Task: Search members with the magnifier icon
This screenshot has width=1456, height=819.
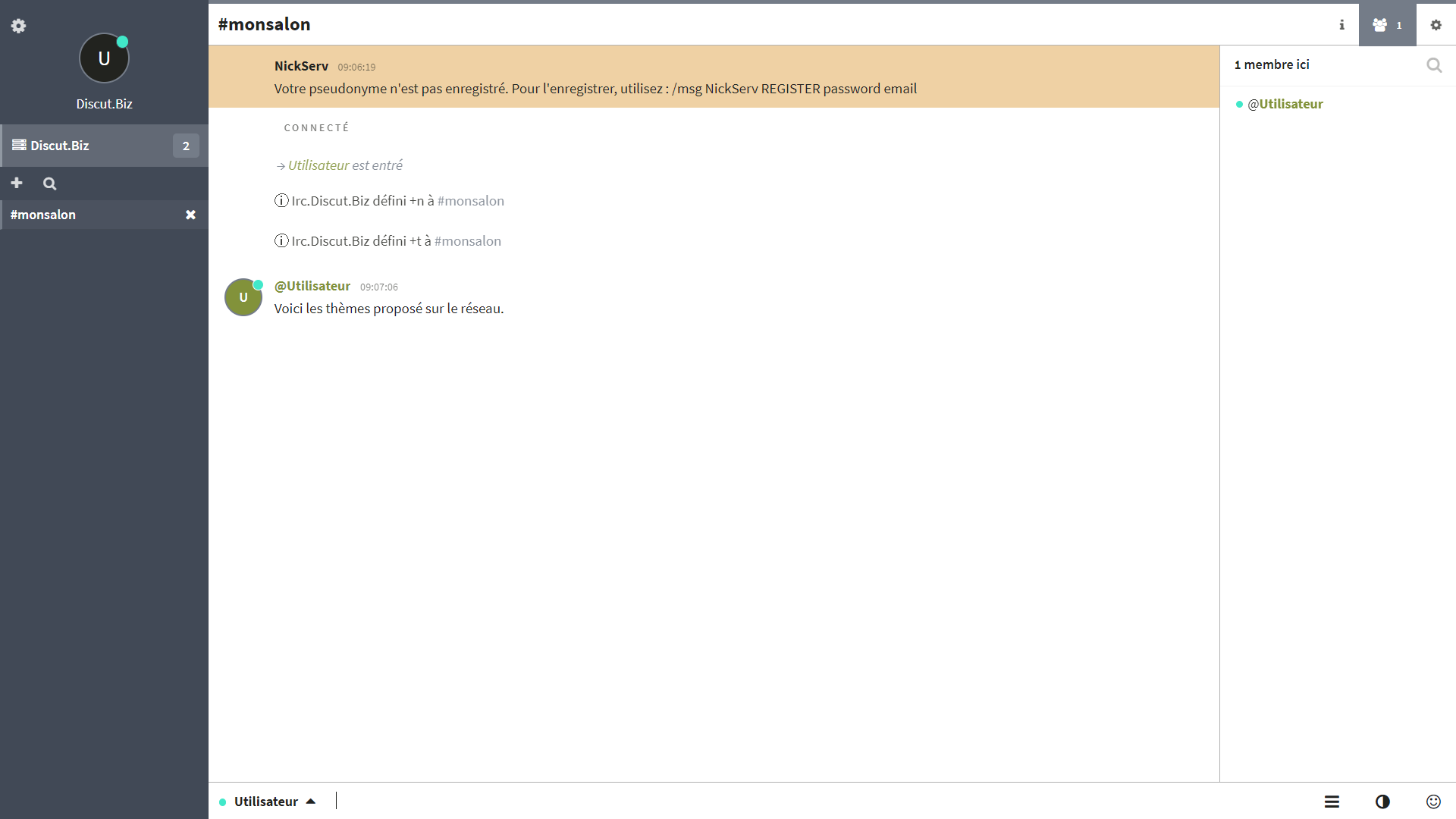Action: tap(1433, 65)
